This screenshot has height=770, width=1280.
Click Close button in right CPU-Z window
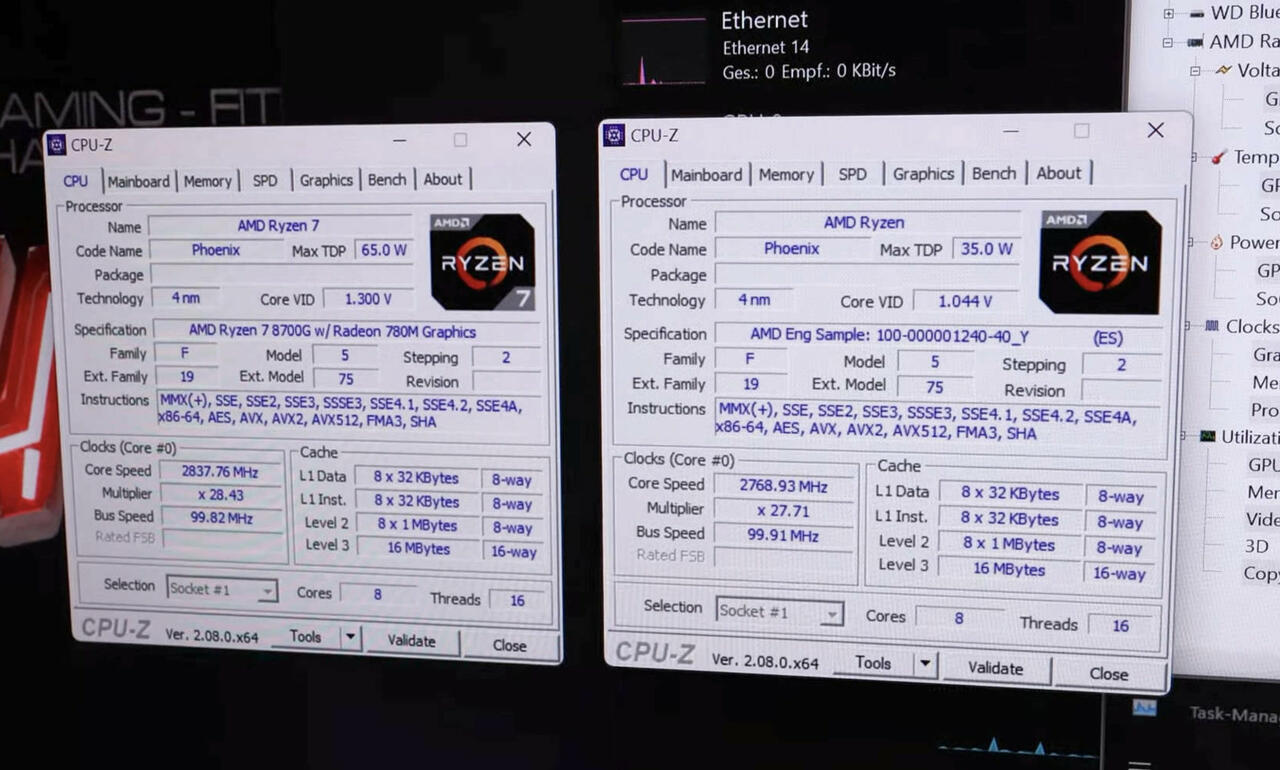click(x=1108, y=674)
